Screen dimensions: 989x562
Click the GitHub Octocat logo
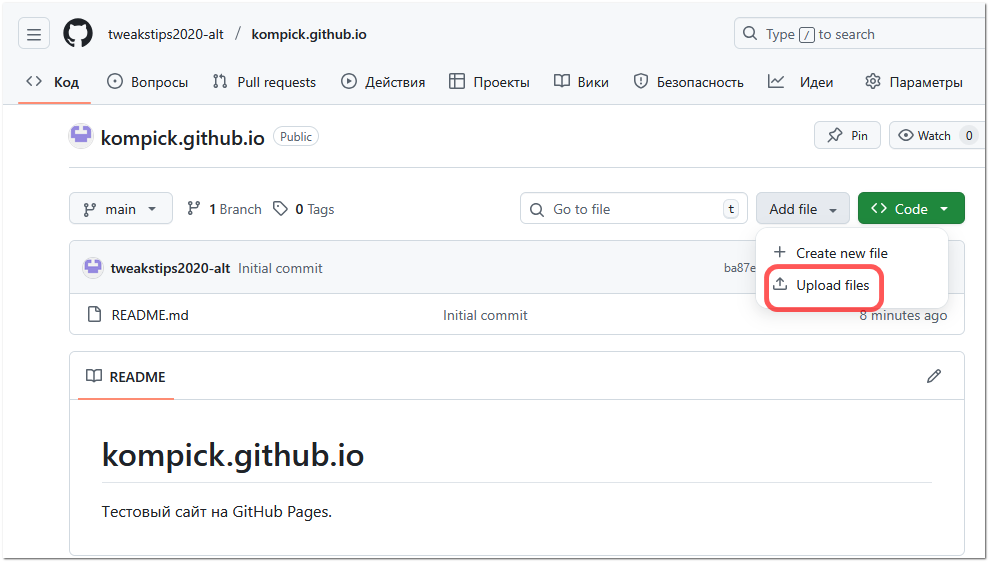78,33
